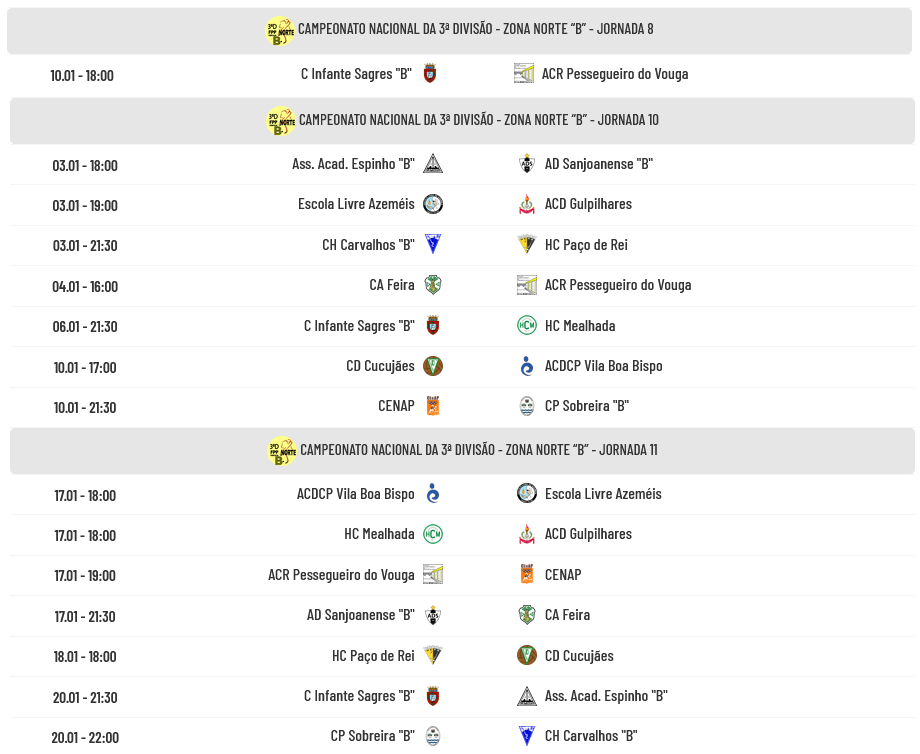This screenshot has height=754, width=920.
Task: Click ACDCP Vila Boa Bispo crest, Jornada 11
Action: point(433,494)
